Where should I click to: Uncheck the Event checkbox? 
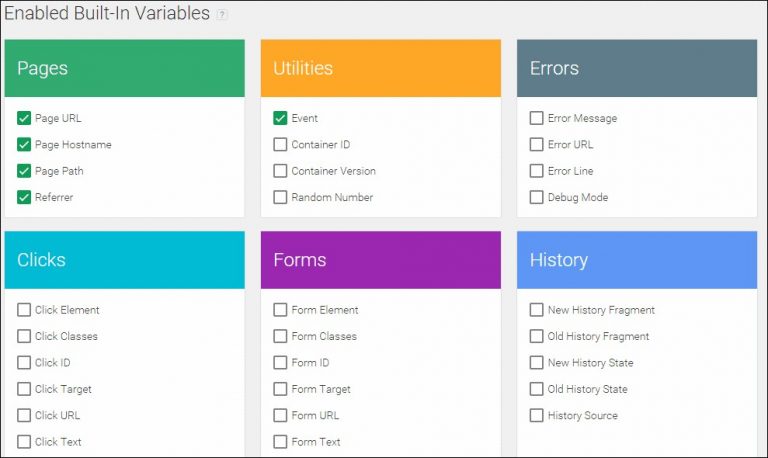pos(280,118)
